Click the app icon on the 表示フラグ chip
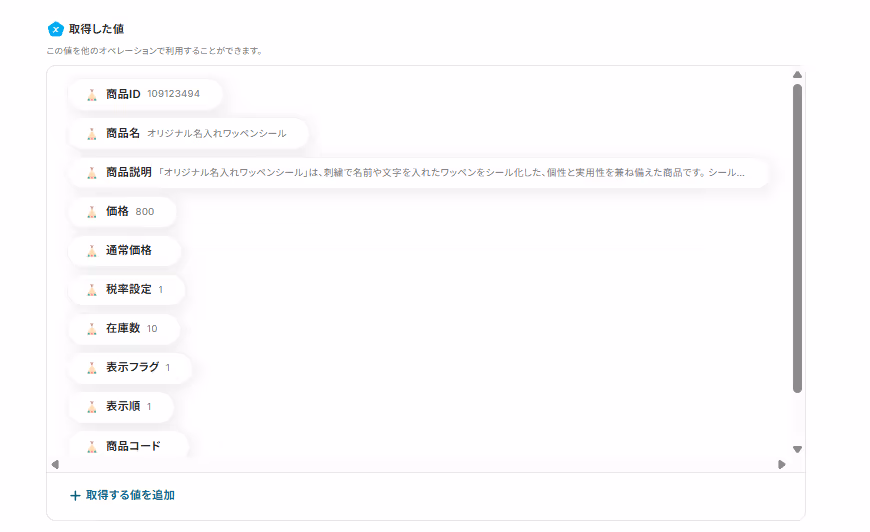Screen dimensions: 870x532 (92, 368)
